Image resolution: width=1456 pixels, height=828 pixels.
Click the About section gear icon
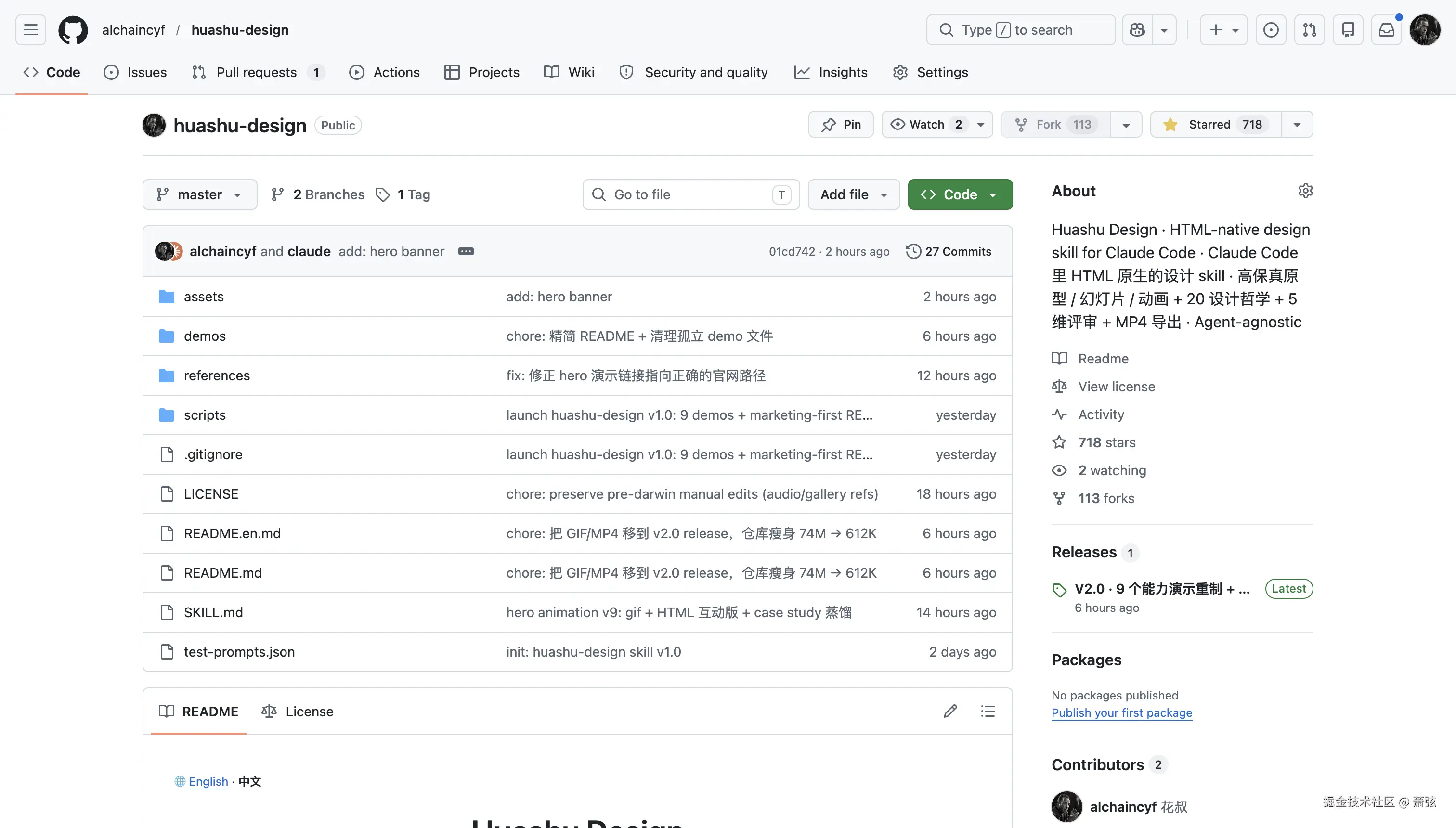point(1305,191)
